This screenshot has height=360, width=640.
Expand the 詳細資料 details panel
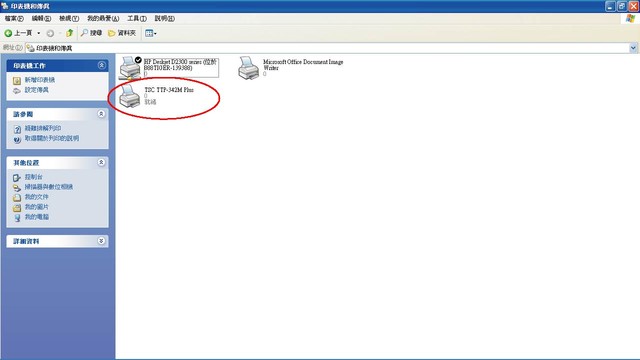pyautogui.click(x=101, y=241)
